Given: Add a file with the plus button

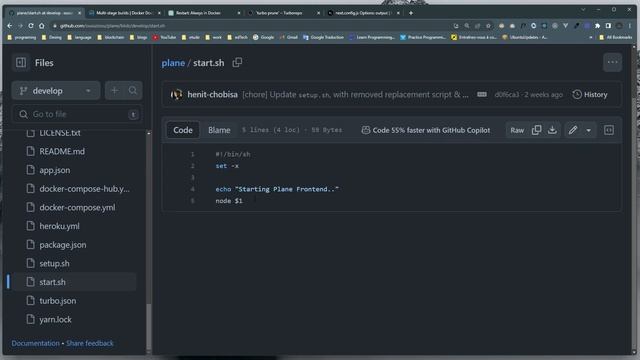Looking at the screenshot, I should click(114, 91).
